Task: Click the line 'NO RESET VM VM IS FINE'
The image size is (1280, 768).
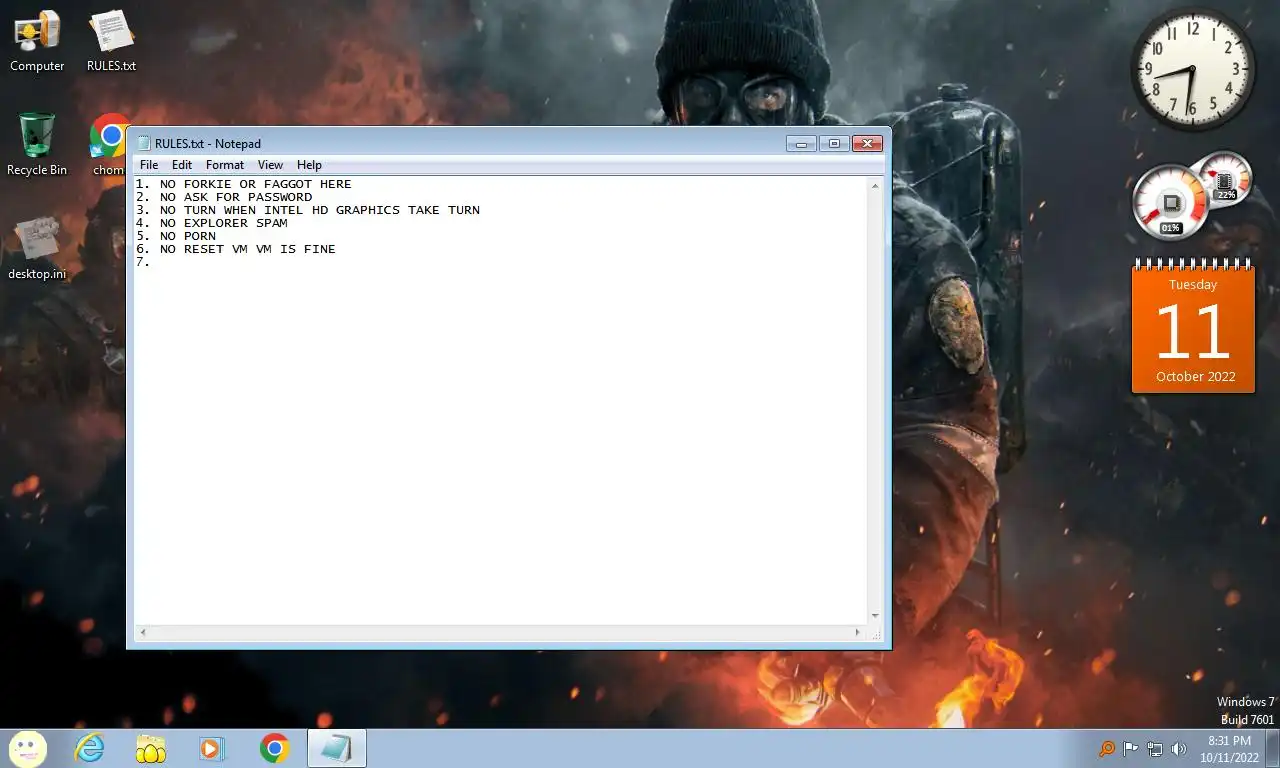Action: [x=248, y=249]
